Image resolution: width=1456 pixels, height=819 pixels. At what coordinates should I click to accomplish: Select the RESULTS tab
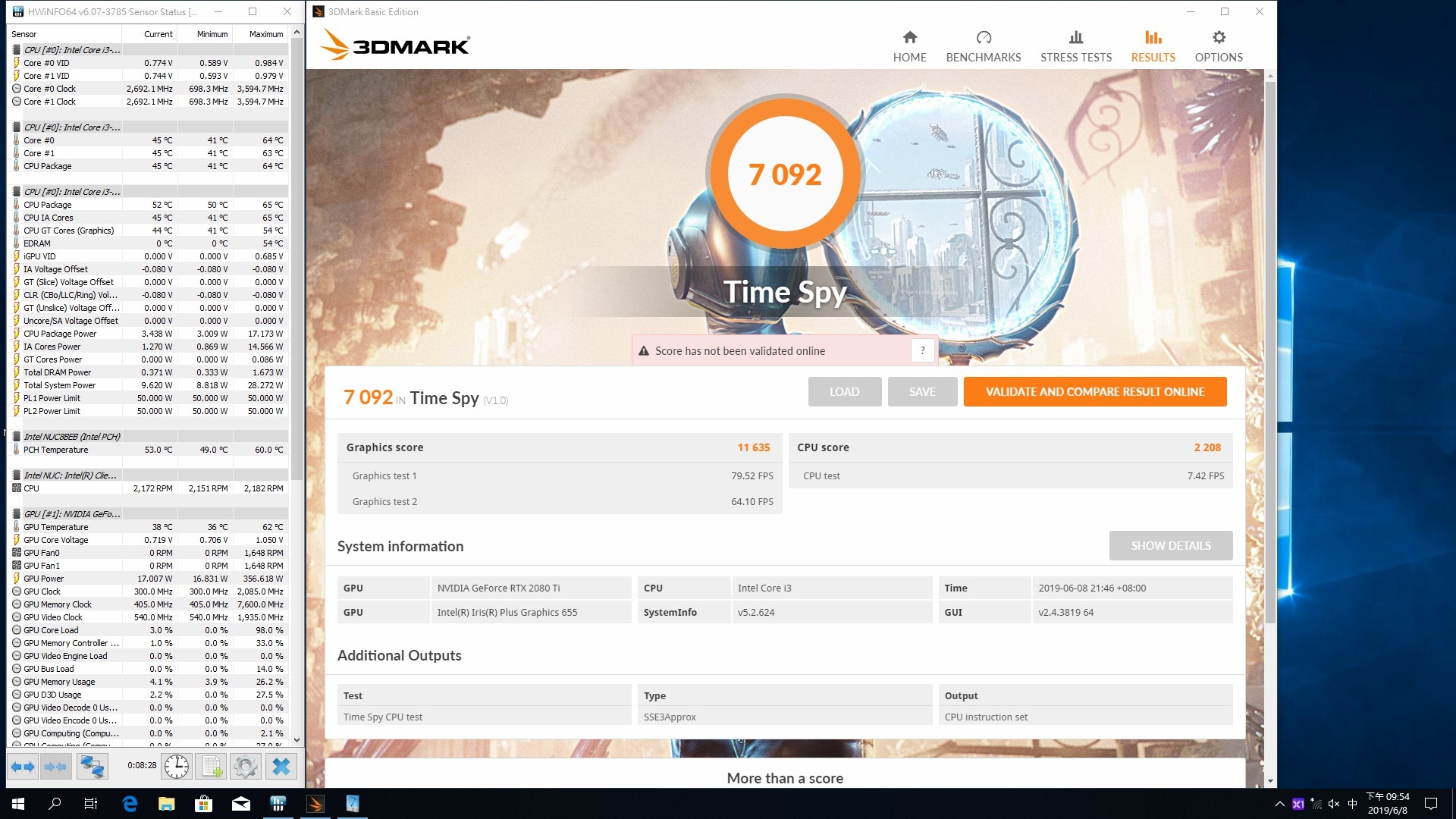coord(1153,46)
